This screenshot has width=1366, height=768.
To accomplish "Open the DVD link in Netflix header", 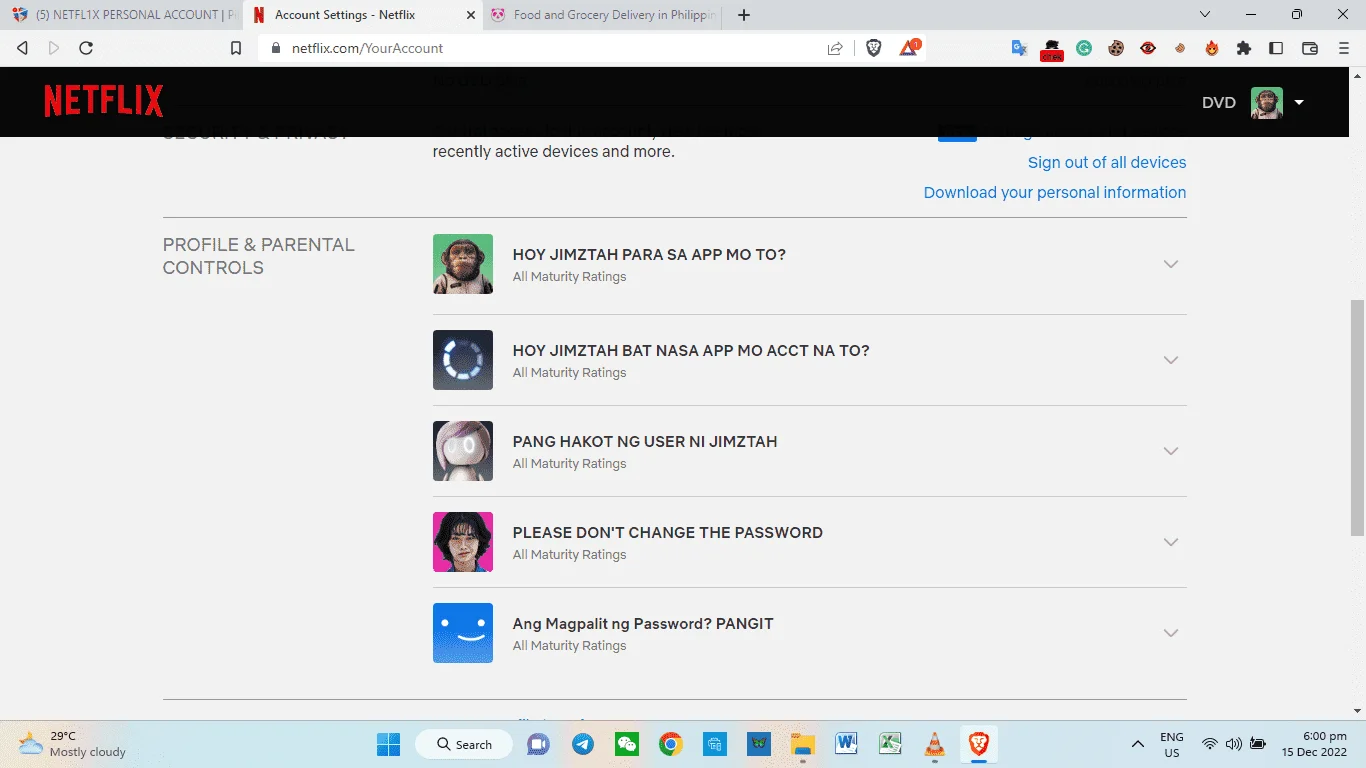I will [x=1219, y=103].
